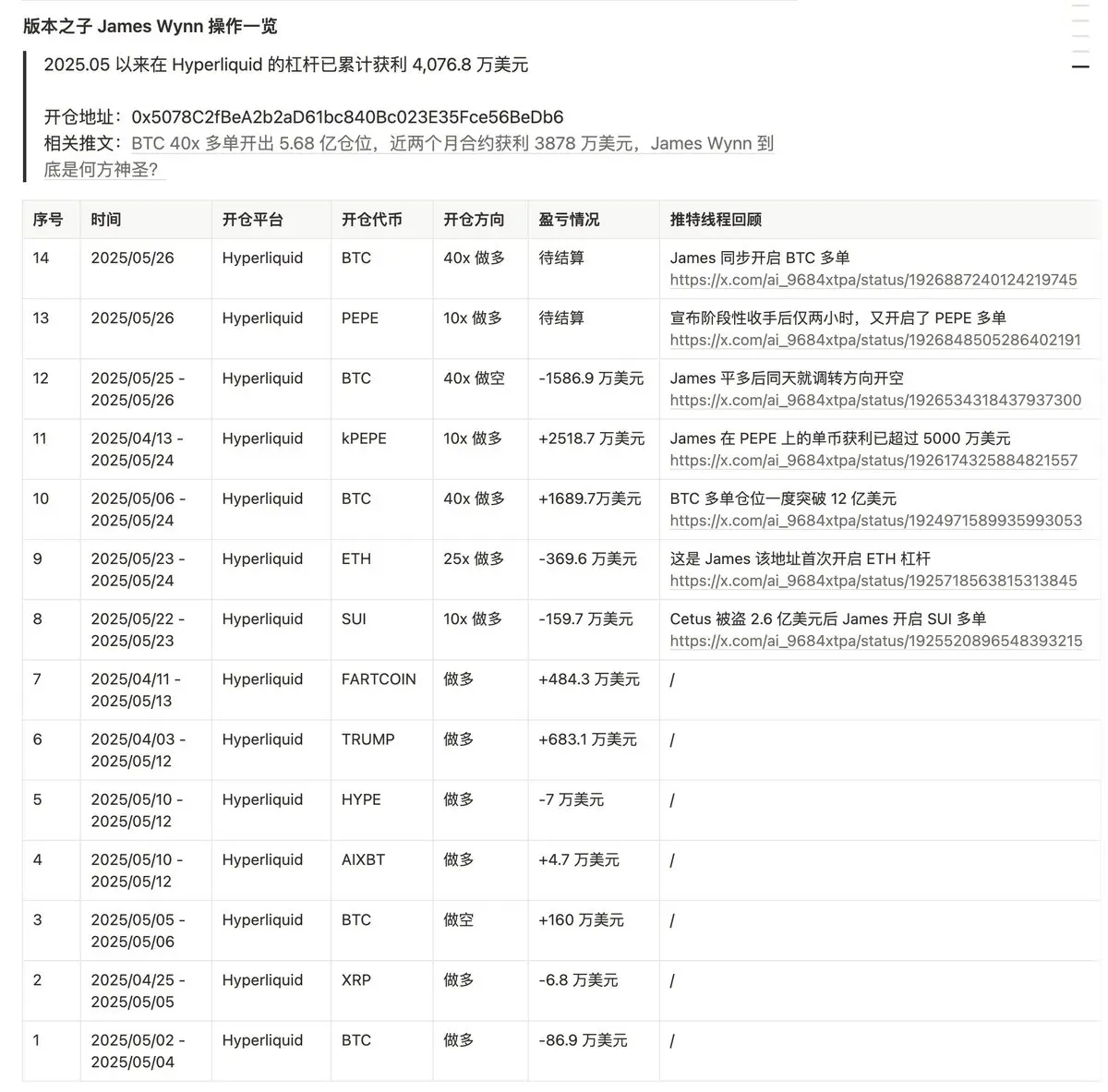Click the 盈亏情况 column header
1108x1092 pixels.
[567, 220]
